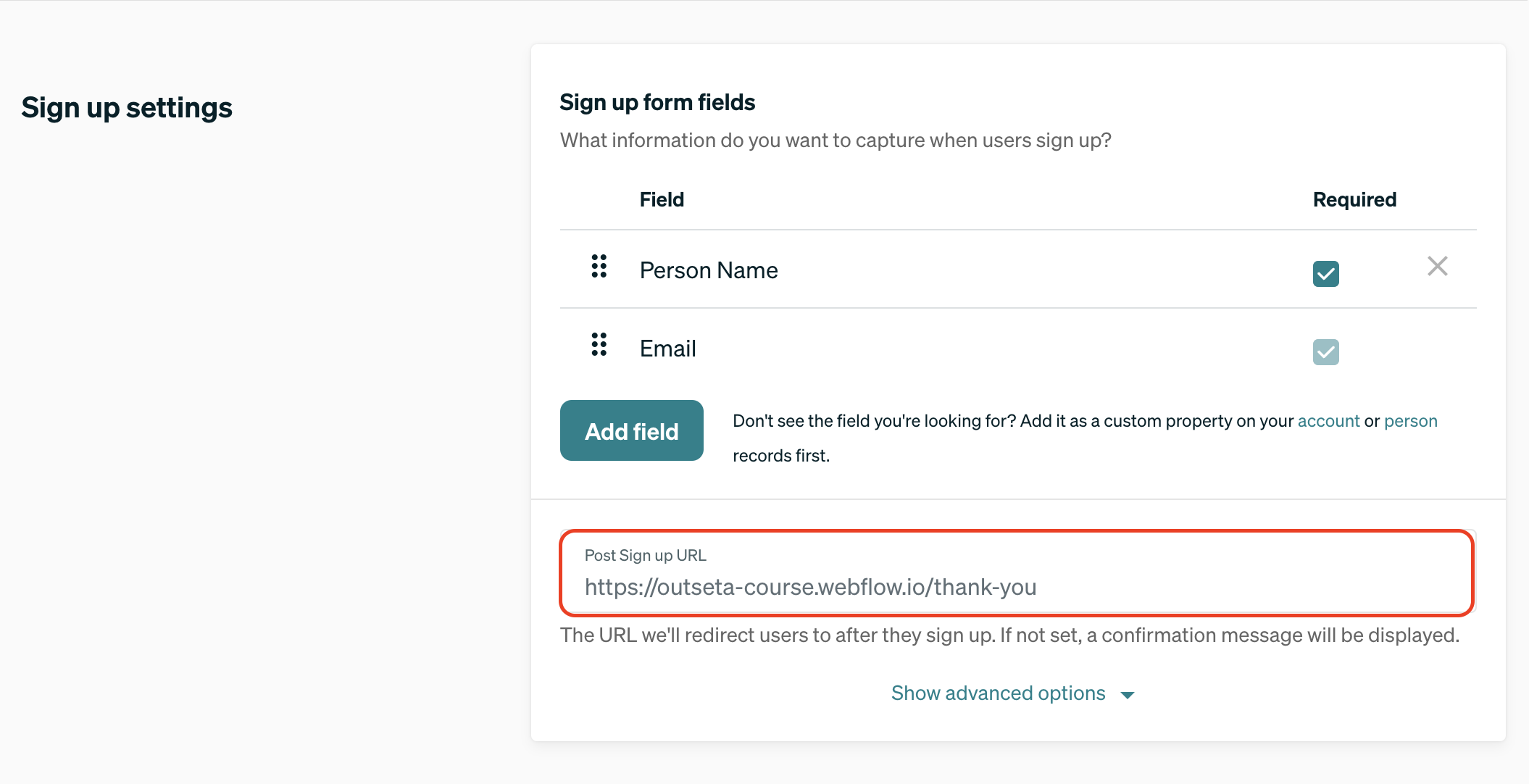
Task: Uncheck the Required checkbox for Person Name
Action: click(x=1326, y=274)
